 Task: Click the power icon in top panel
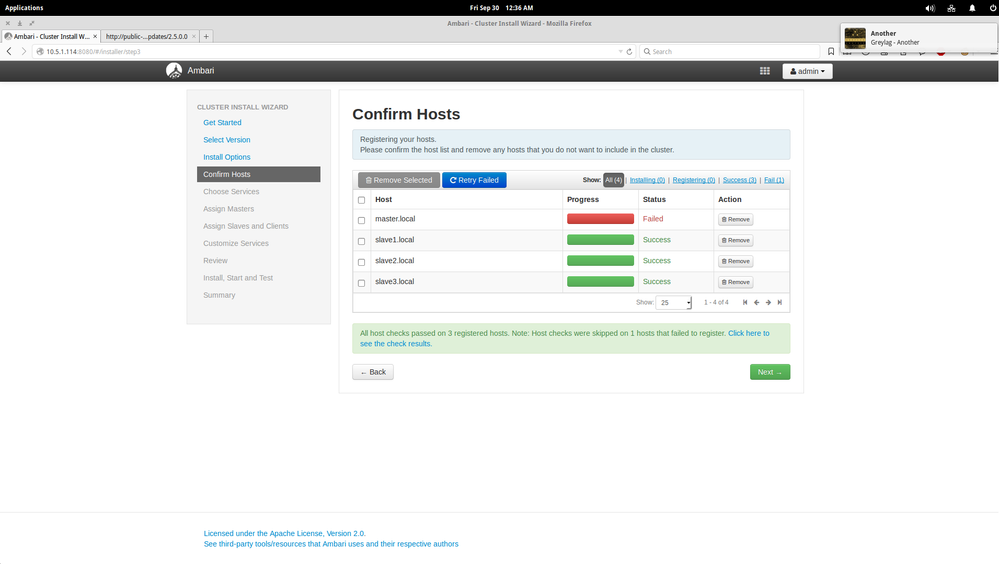(993, 8)
